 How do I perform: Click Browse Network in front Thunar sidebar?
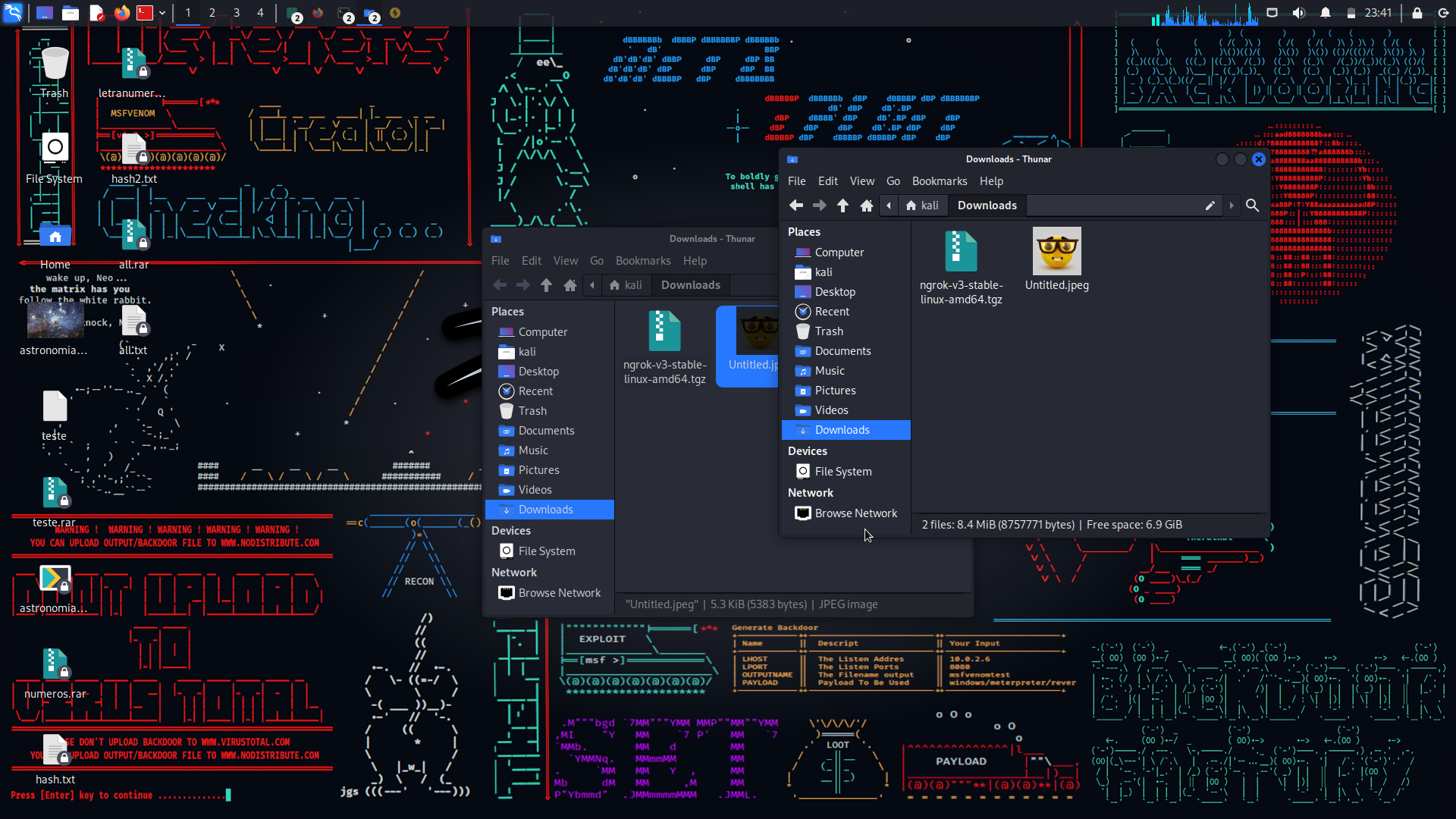click(x=846, y=513)
